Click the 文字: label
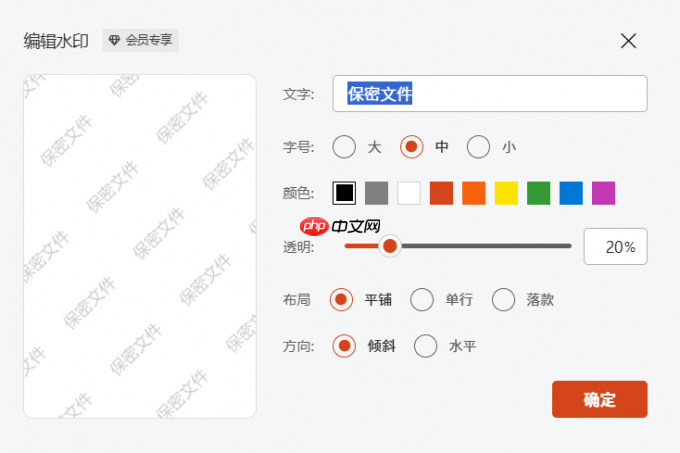Image resolution: width=680 pixels, height=453 pixels. [298, 94]
